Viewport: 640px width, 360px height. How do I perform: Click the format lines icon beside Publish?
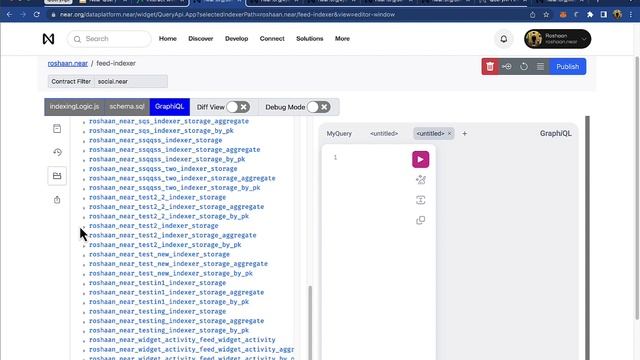(x=540, y=67)
